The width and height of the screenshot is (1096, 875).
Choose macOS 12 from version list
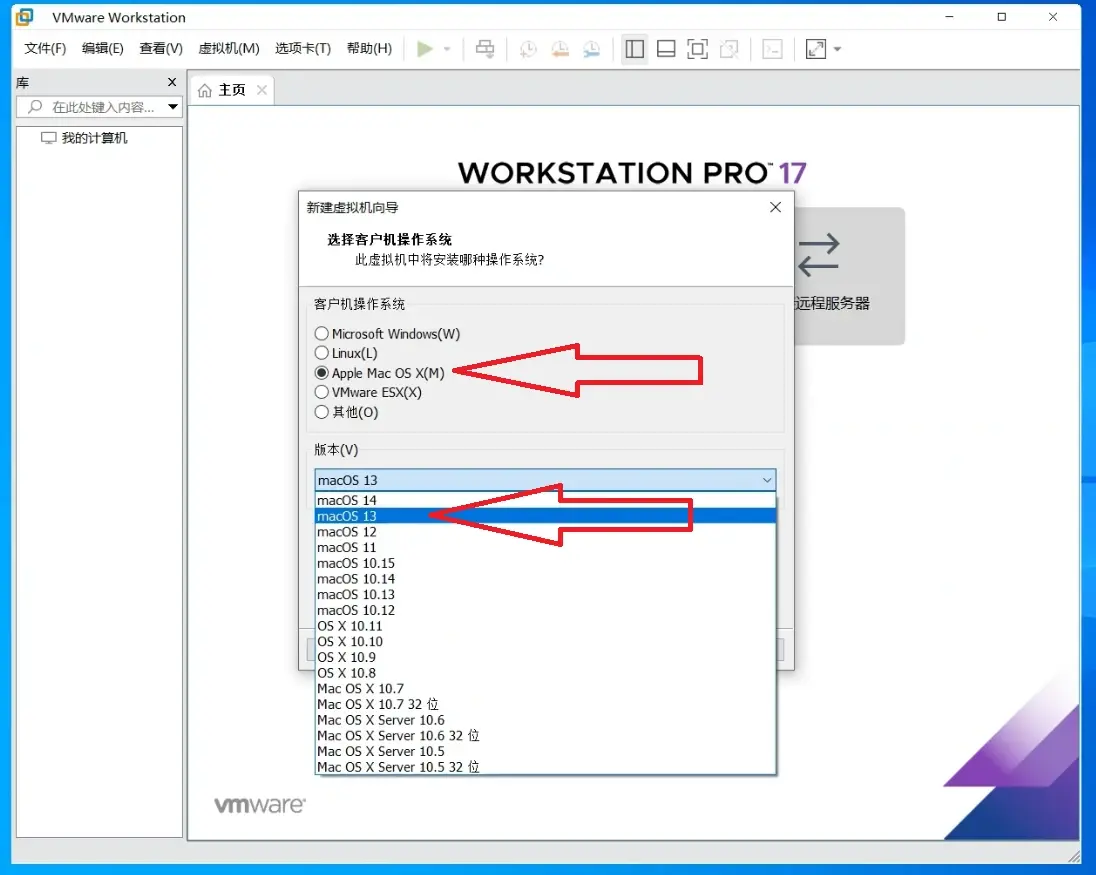pyautogui.click(x=545, y=532)
